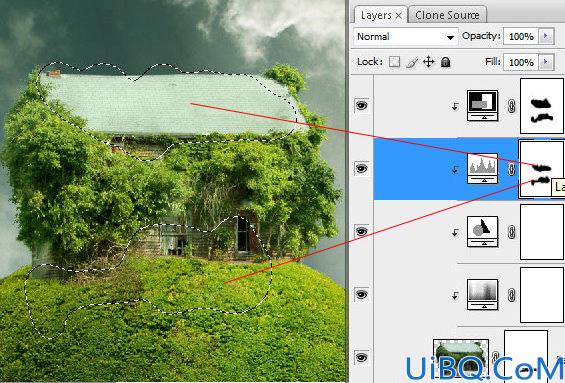Image resolution: width=565 pixels, height=383 pixels.
Task: Hide the gradient map adjustment layer
Action: 361,294
